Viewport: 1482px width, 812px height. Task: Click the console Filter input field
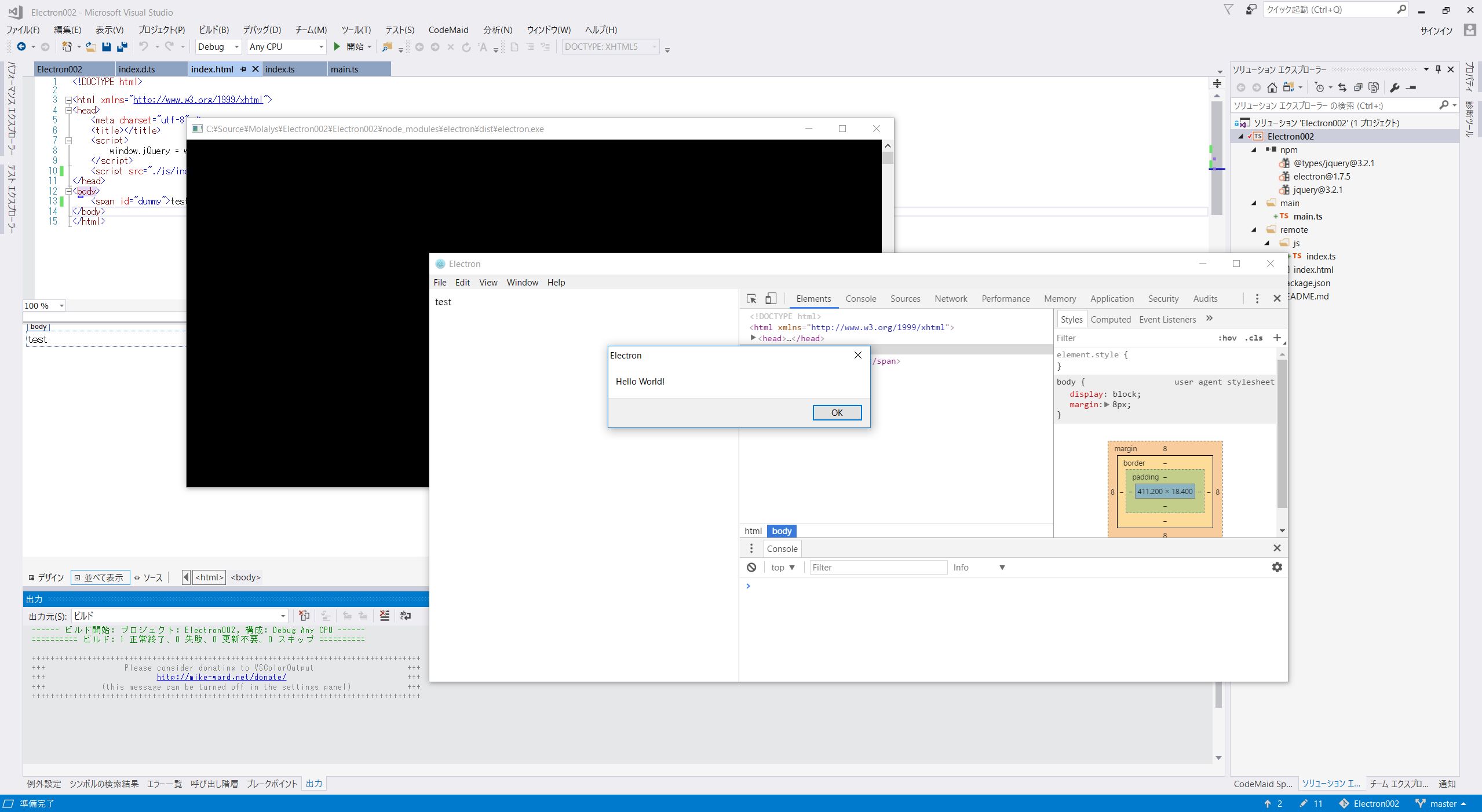877,568
